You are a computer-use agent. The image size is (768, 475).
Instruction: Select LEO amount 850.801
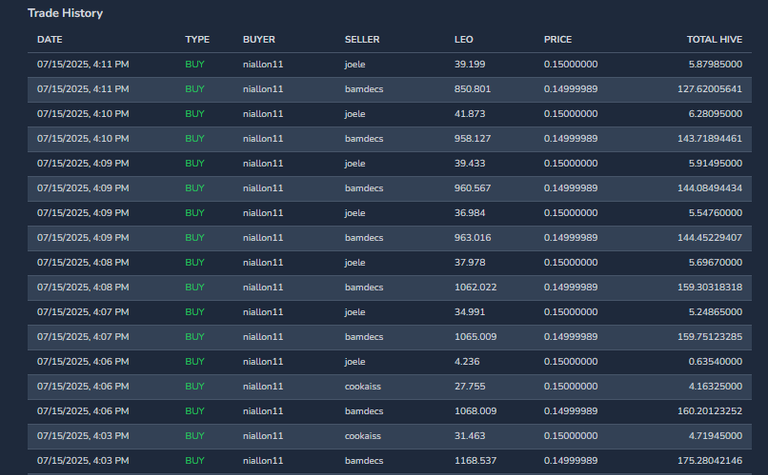point(473,89)
